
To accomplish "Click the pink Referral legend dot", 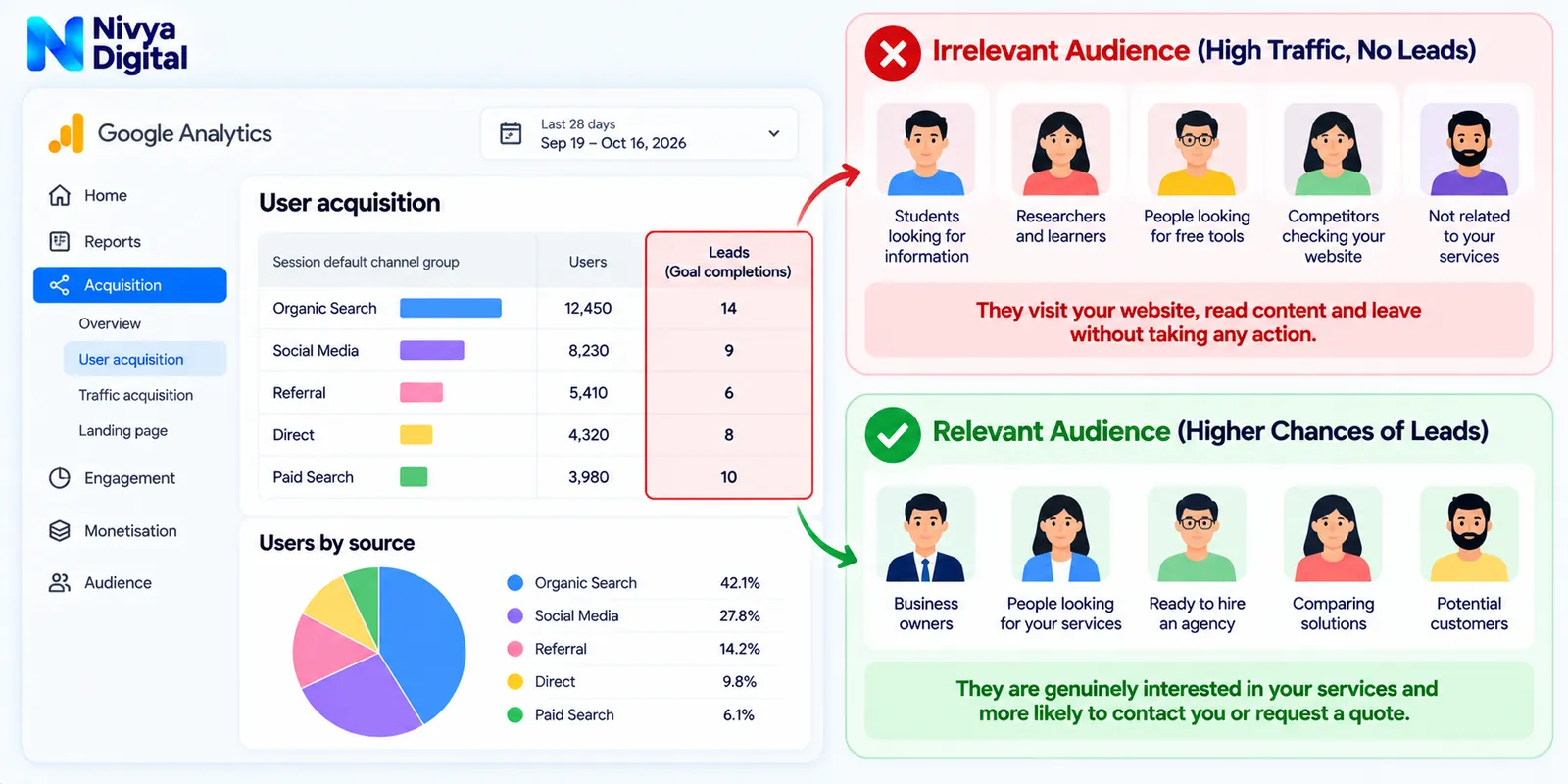I will click(x=514, y=649).
